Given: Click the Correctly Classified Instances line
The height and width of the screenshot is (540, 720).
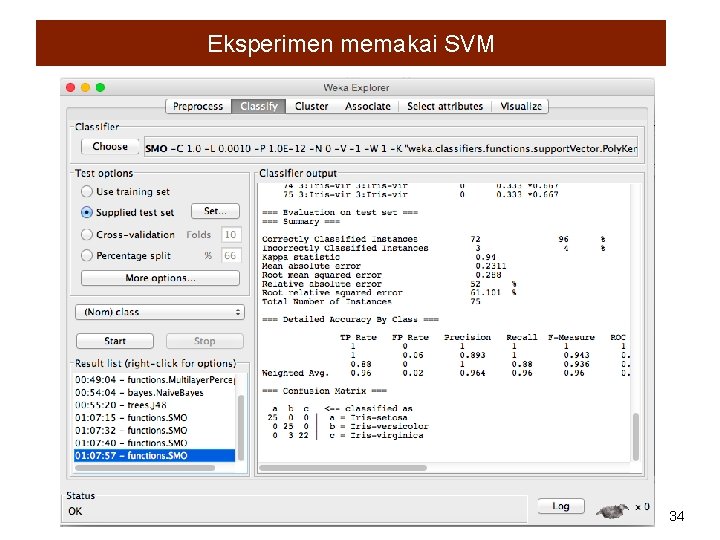Looking at the screenshot, I should click(x=434, y=239).
